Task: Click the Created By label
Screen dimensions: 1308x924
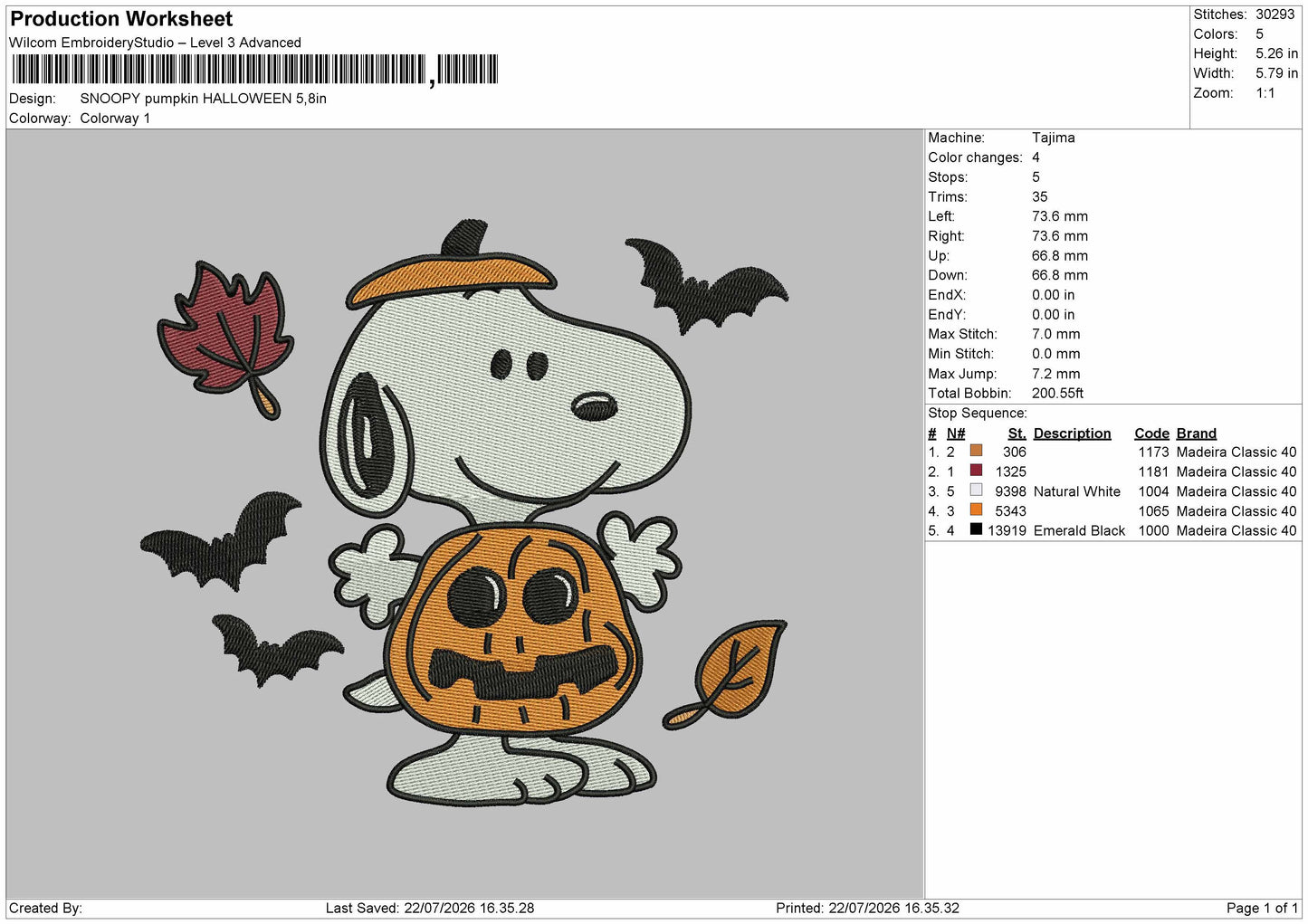Action: (x=45, y=908)
